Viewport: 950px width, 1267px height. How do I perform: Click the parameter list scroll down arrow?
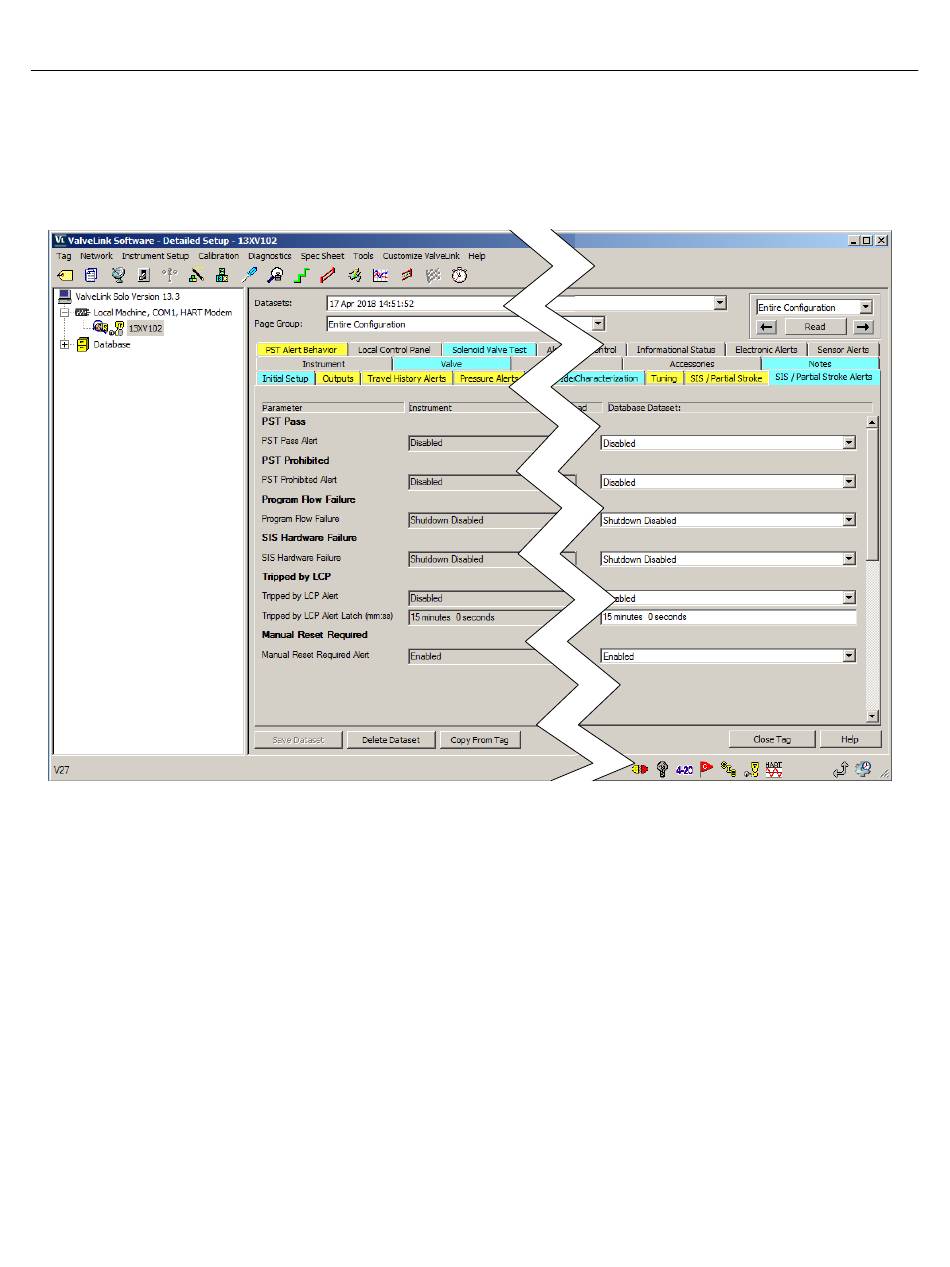pos(872,716)
